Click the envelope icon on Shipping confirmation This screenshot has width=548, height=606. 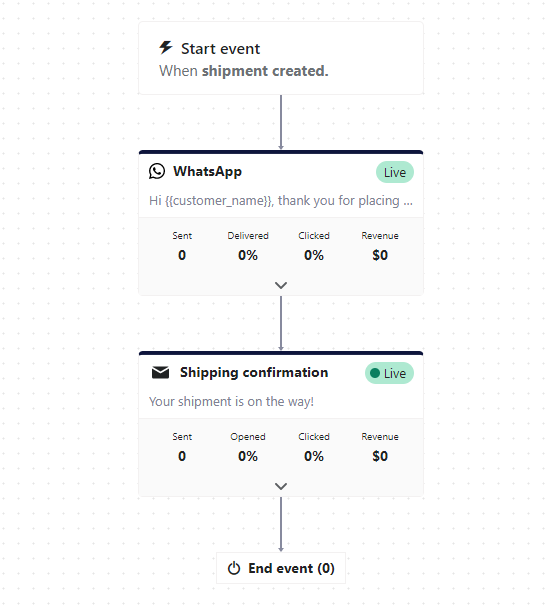[160, 373]
